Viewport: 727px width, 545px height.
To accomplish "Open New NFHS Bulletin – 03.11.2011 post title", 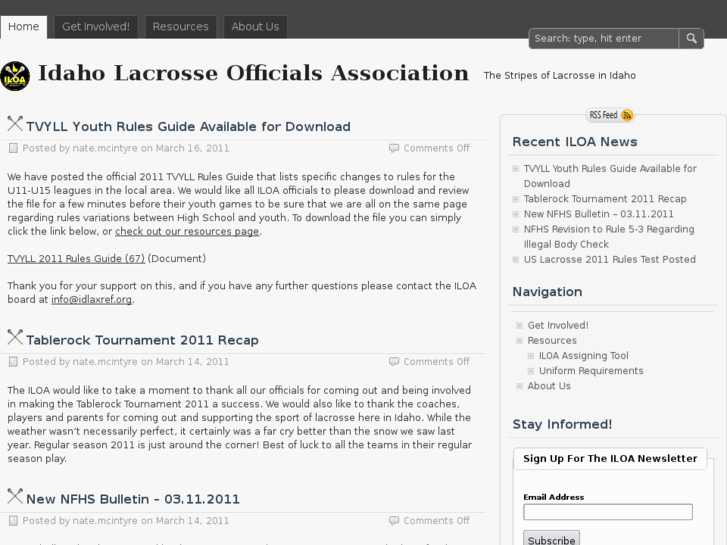I will 133,499.
